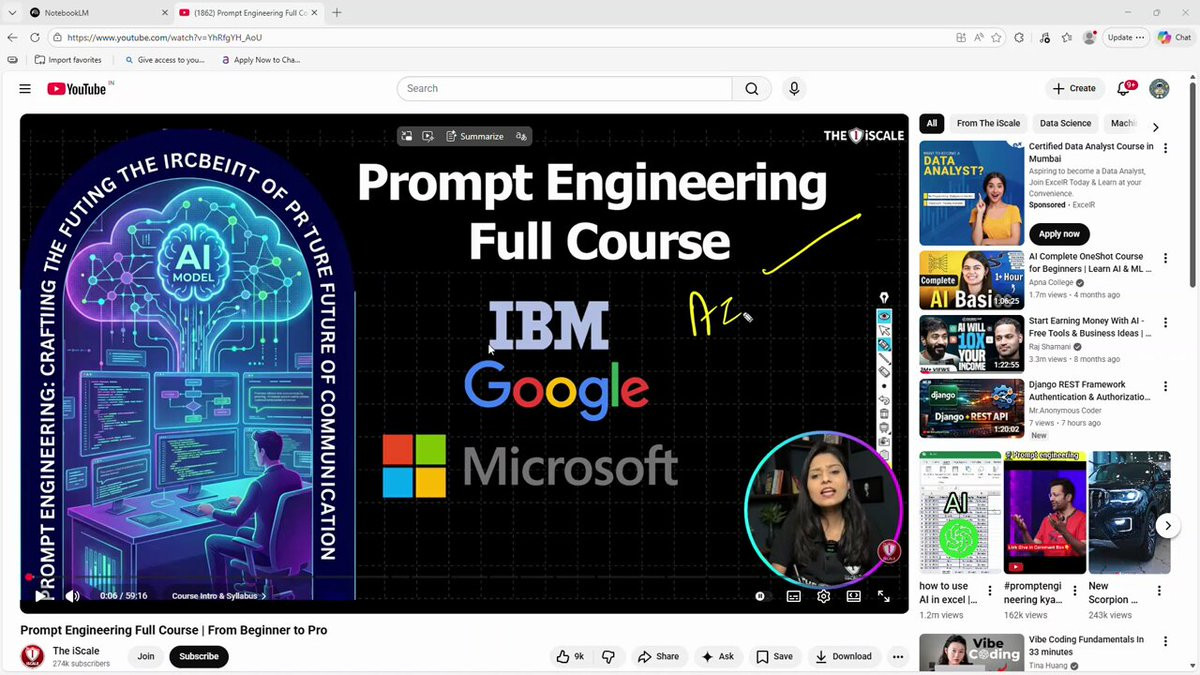The image size is (1200, 675).
Task: Select the Data Science chip
Action: tap(1065, 123)
